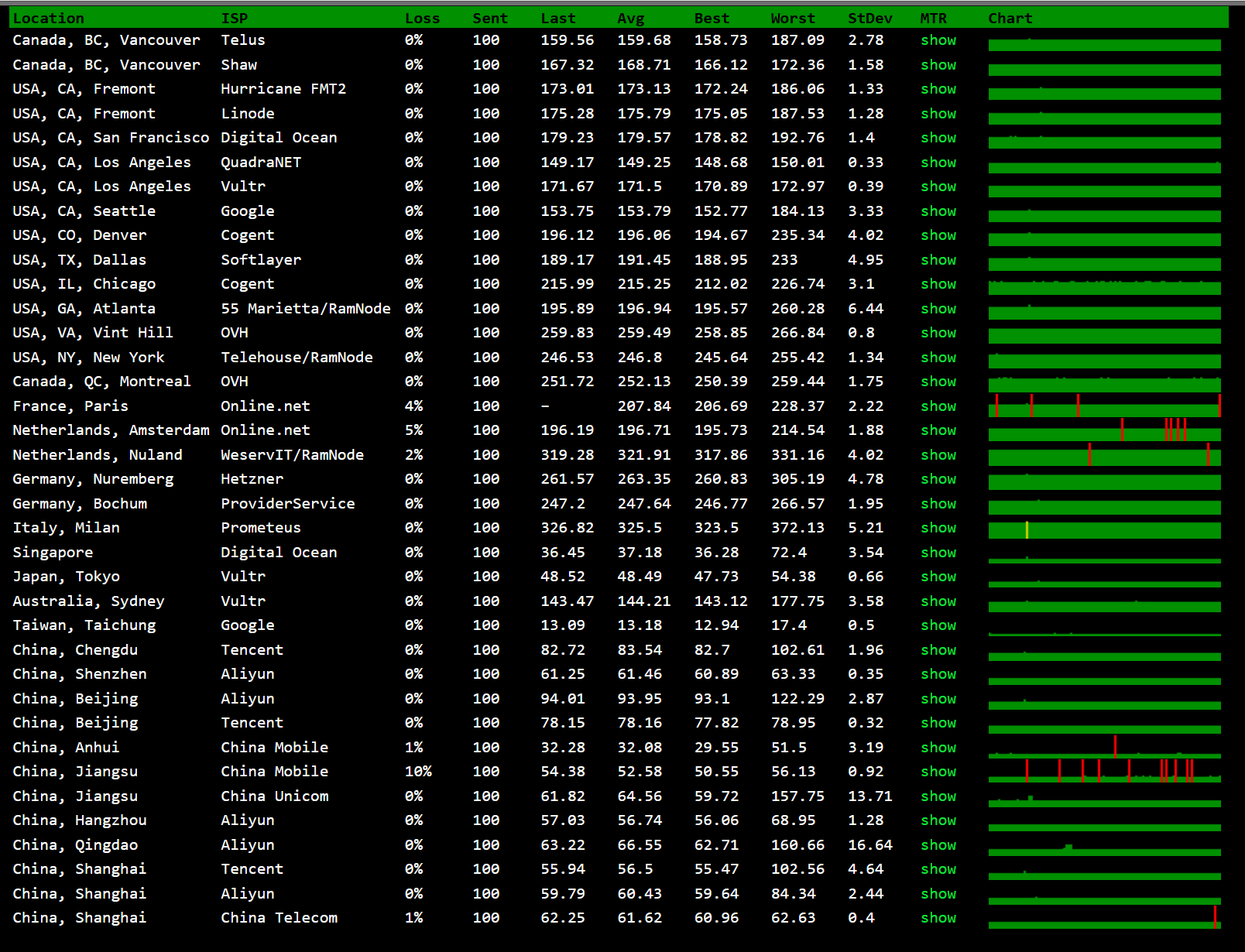Click 'show' for Italy, Milan Prometeus
This screenshot has width=1245, height=952.
(938, 528)
